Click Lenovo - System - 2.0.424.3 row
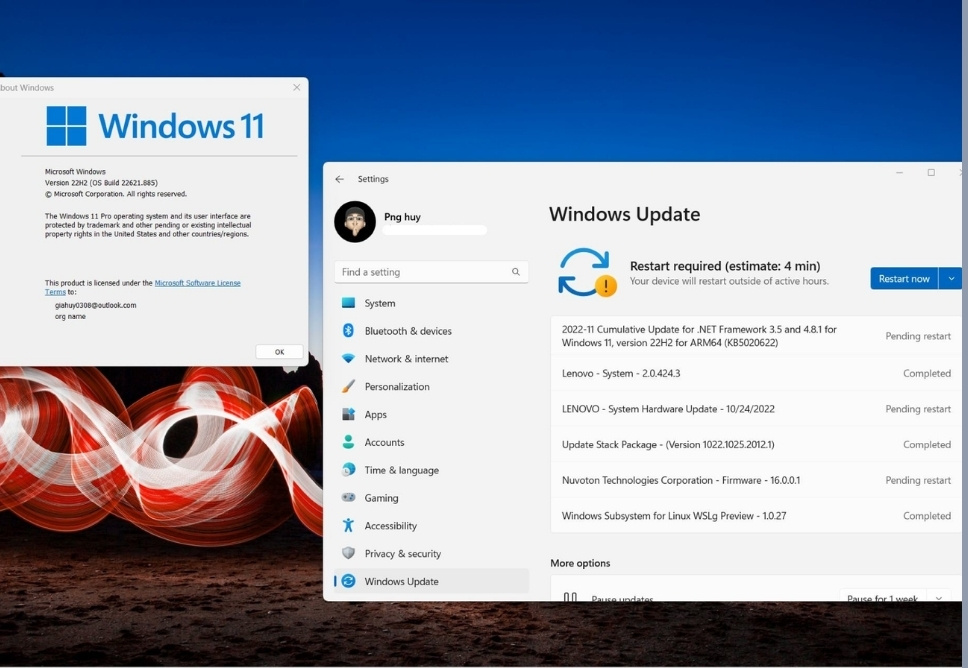Screen dimensions: 968x668 (756, 373)
